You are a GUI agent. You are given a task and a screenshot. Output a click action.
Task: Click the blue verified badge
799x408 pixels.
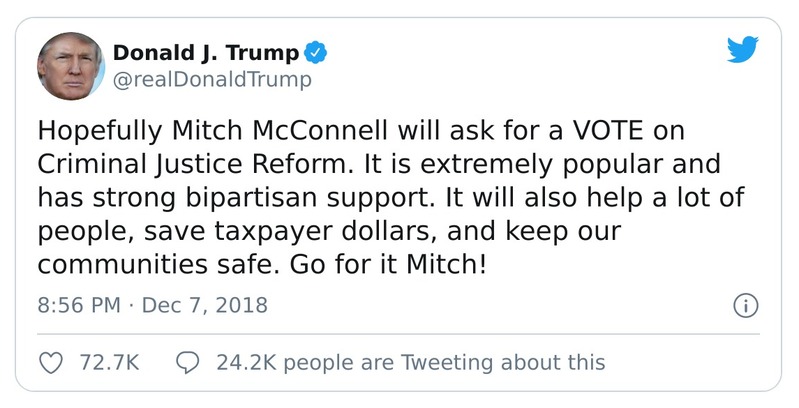tap(315, 52)
